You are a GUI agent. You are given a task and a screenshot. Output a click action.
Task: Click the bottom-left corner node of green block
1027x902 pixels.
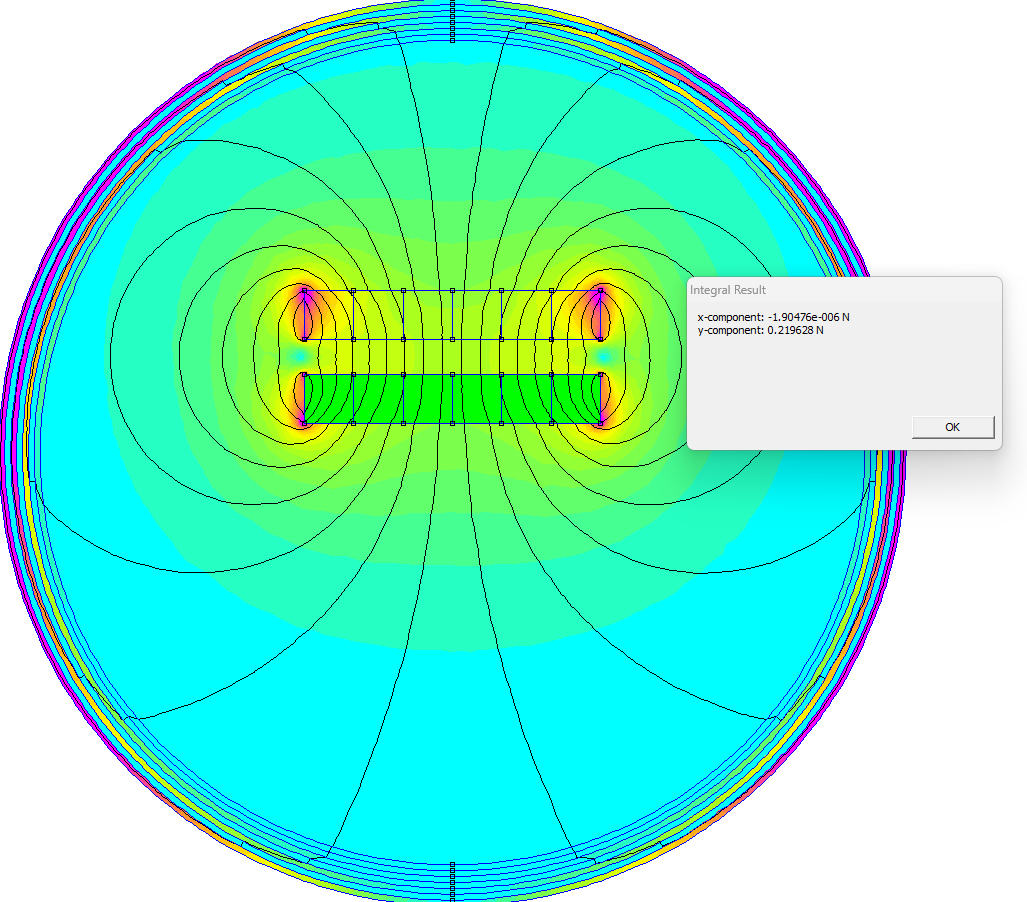coord(304,424)
